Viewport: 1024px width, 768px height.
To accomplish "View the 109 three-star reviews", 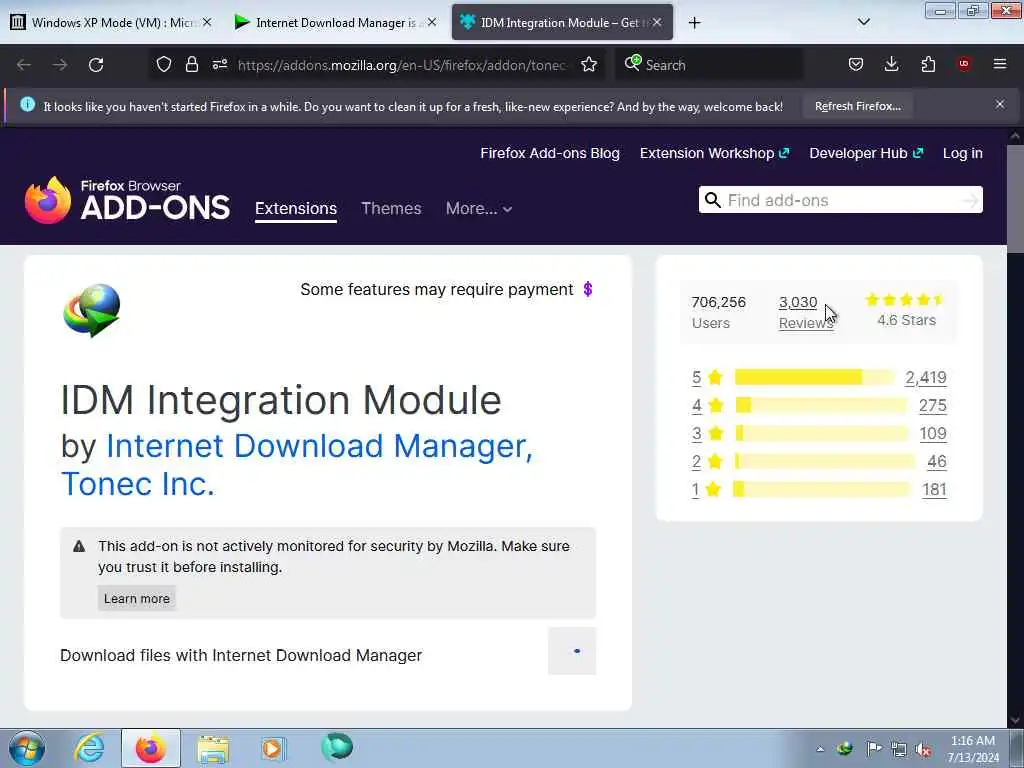I will tap(933, 433).
